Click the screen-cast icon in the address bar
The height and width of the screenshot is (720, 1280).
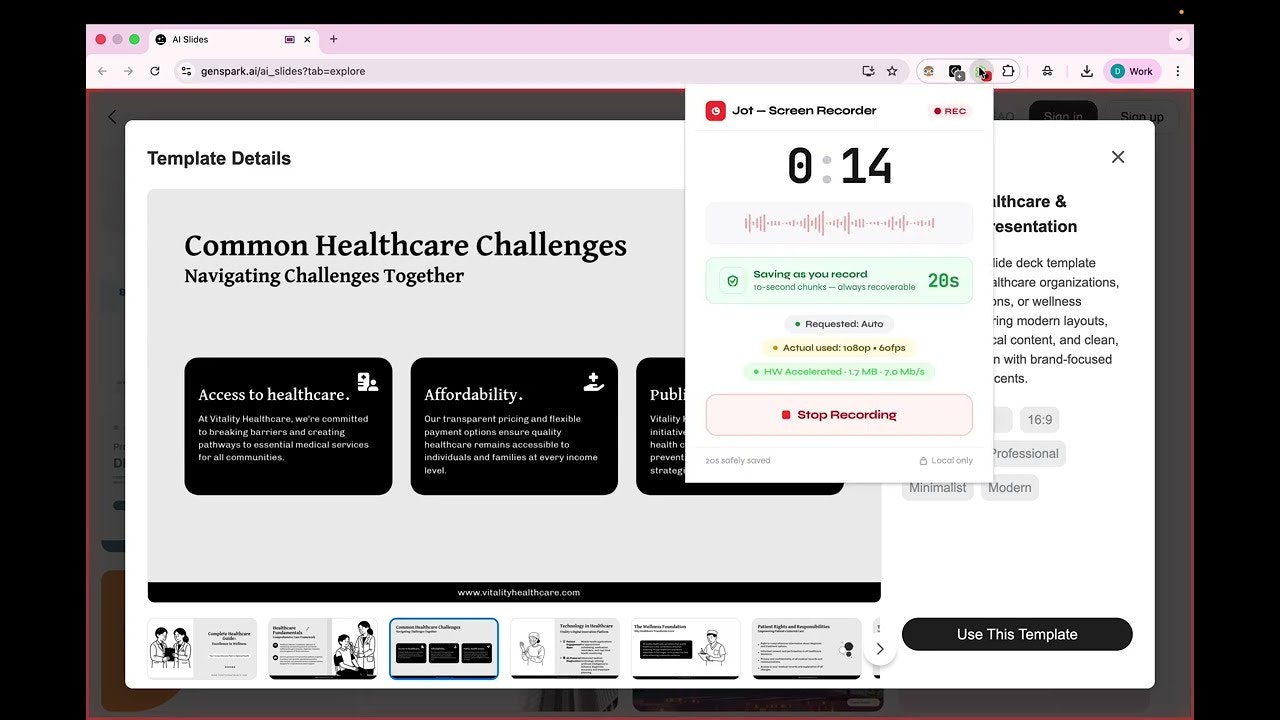[868, 71]
